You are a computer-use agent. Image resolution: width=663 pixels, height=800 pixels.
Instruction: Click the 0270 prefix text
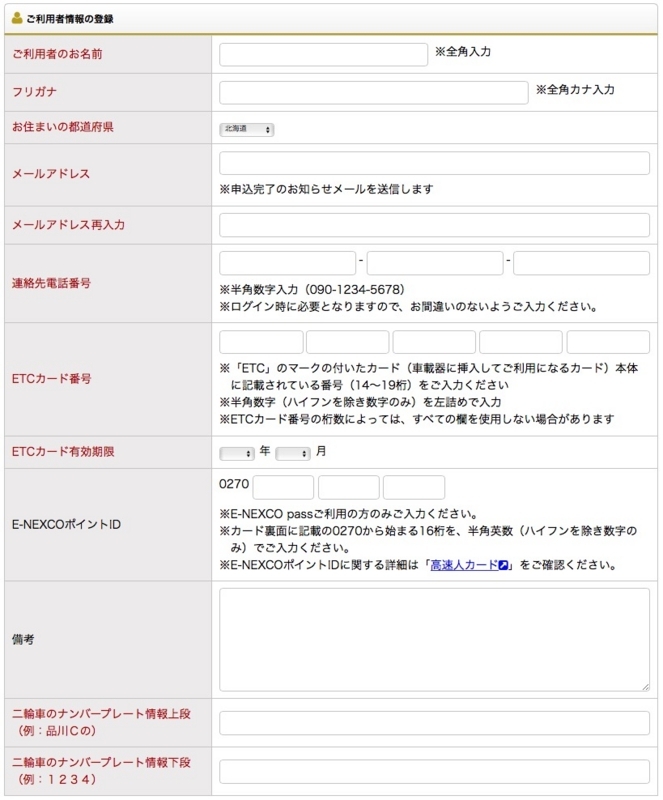[x=234, y=484]
